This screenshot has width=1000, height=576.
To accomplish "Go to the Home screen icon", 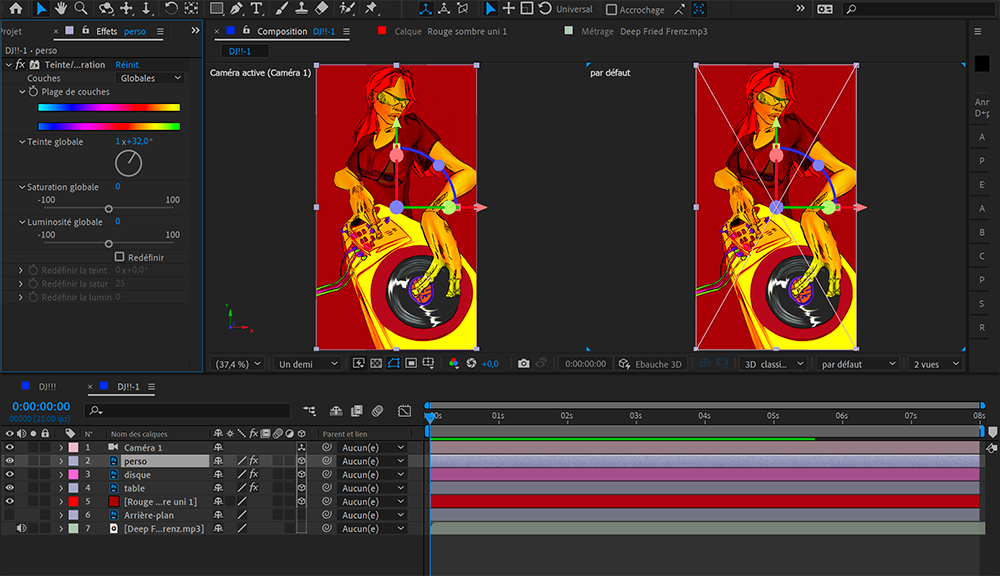I will (15, 8).
